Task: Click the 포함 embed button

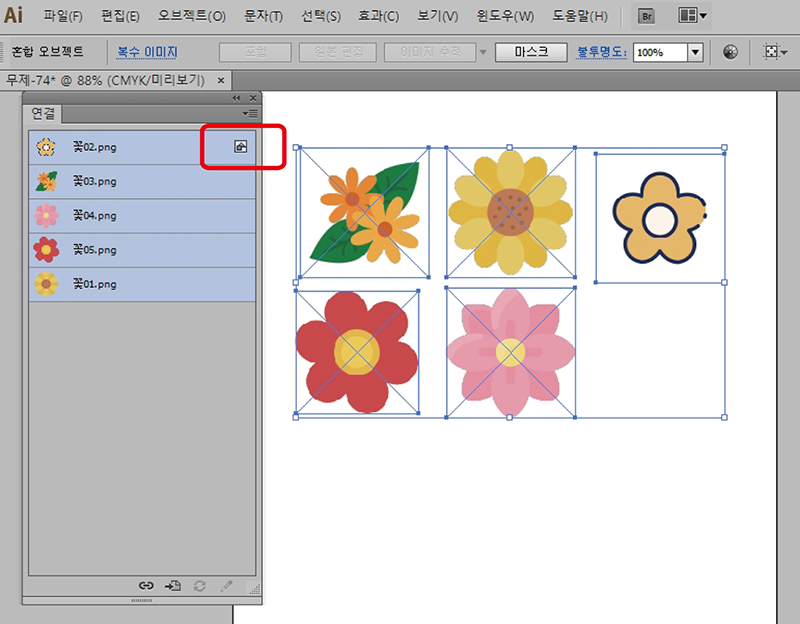Action: (x=256, y=52)
